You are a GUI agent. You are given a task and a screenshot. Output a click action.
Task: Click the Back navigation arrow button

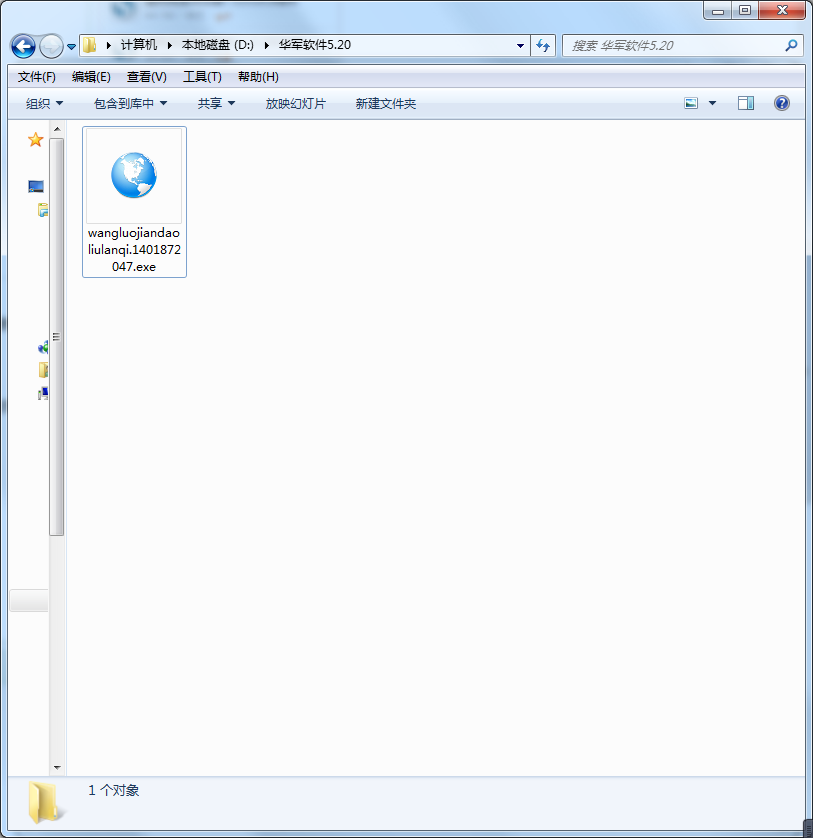pos(23,46)
